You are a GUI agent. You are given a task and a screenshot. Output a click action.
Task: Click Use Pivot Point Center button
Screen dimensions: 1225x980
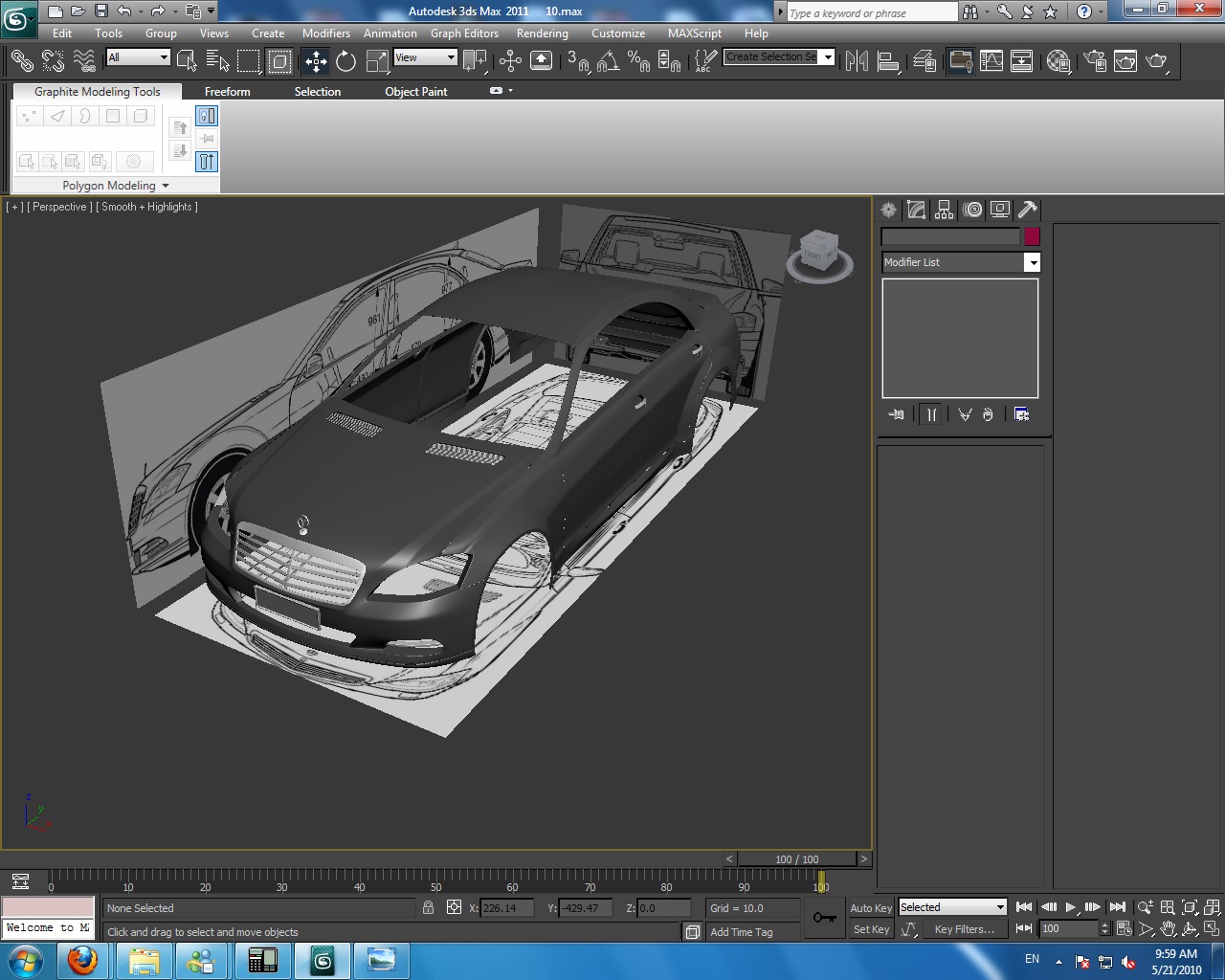475,61
